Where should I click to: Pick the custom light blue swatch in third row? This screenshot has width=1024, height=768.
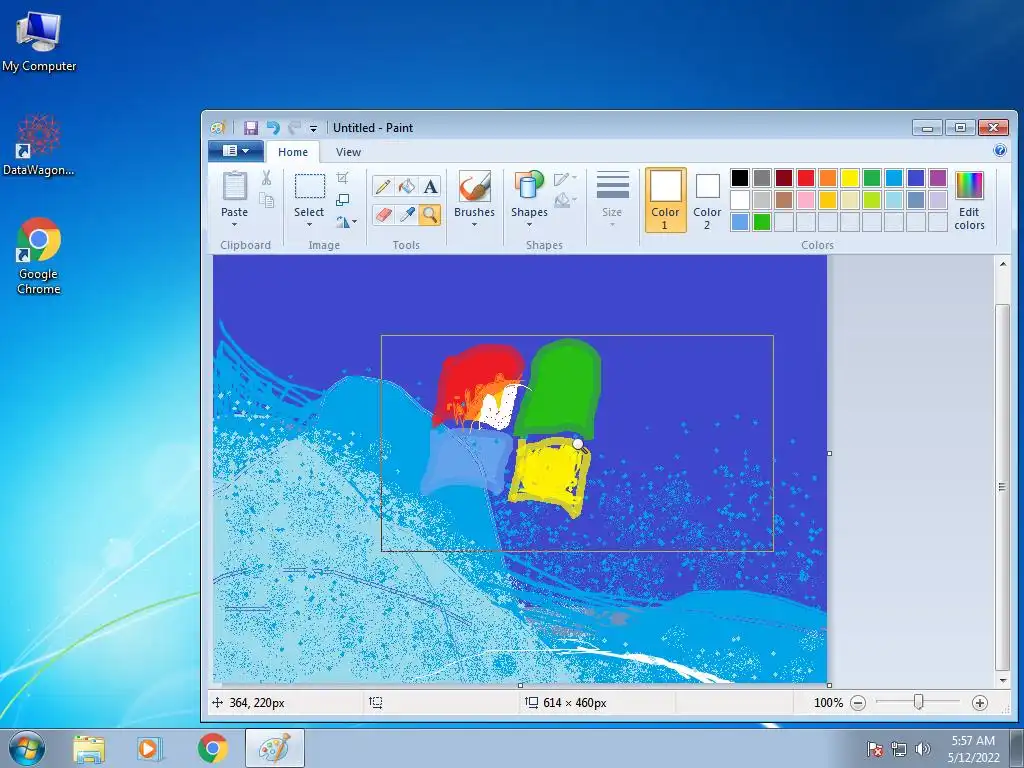click(x=740, y=222)
